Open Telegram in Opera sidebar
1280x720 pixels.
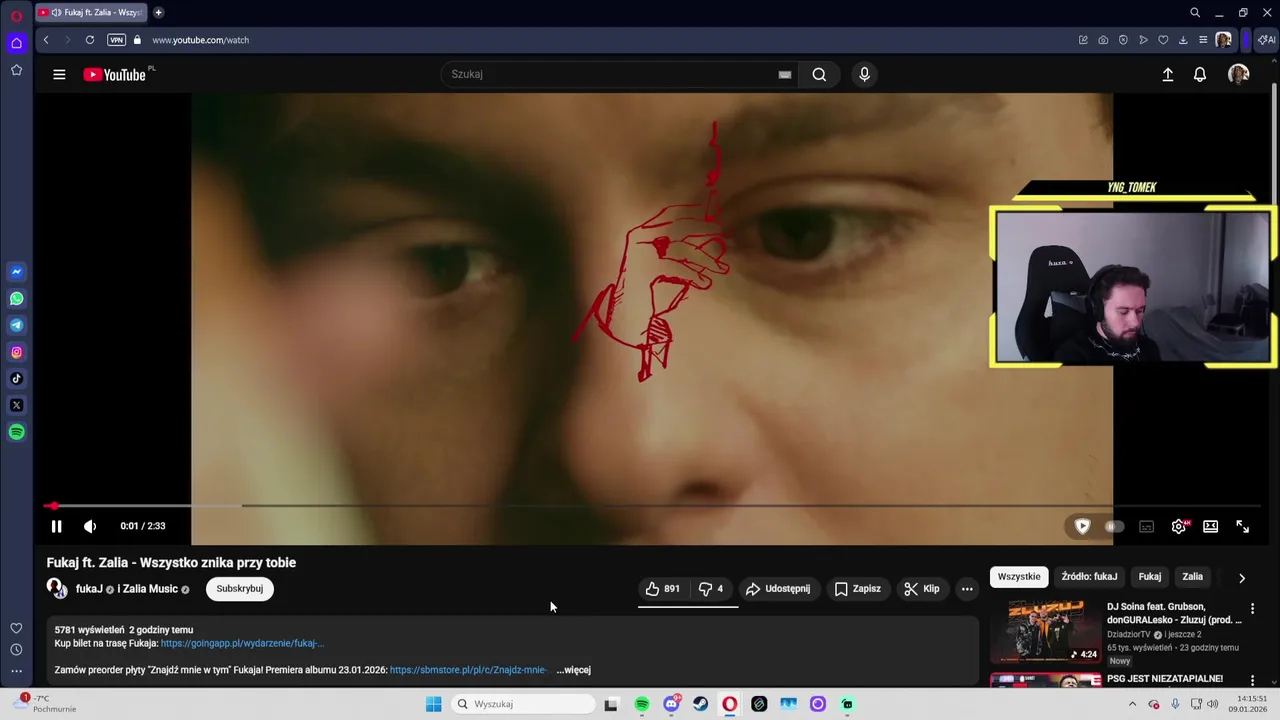pos(16,325)
